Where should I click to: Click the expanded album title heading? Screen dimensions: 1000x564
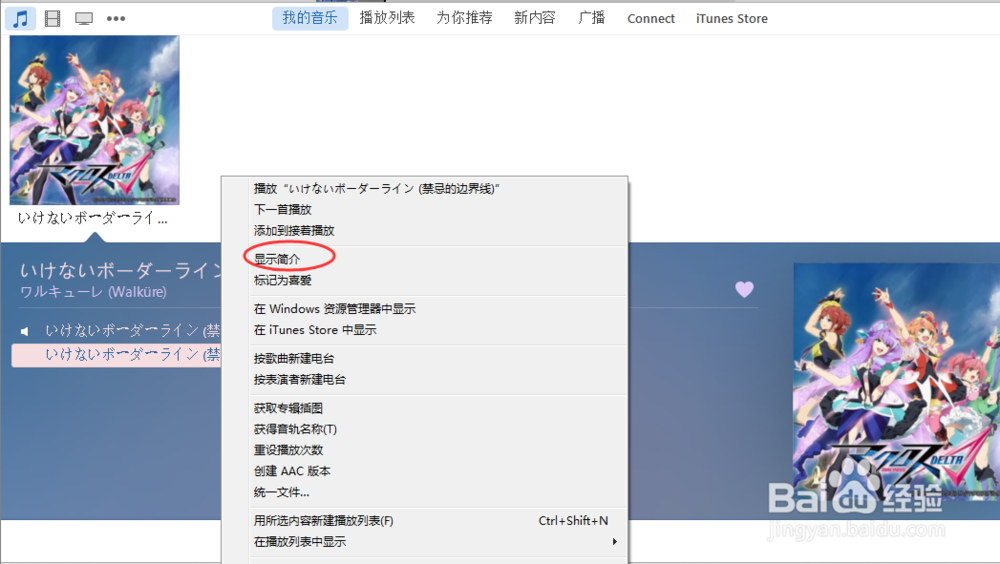coord(121,271)
